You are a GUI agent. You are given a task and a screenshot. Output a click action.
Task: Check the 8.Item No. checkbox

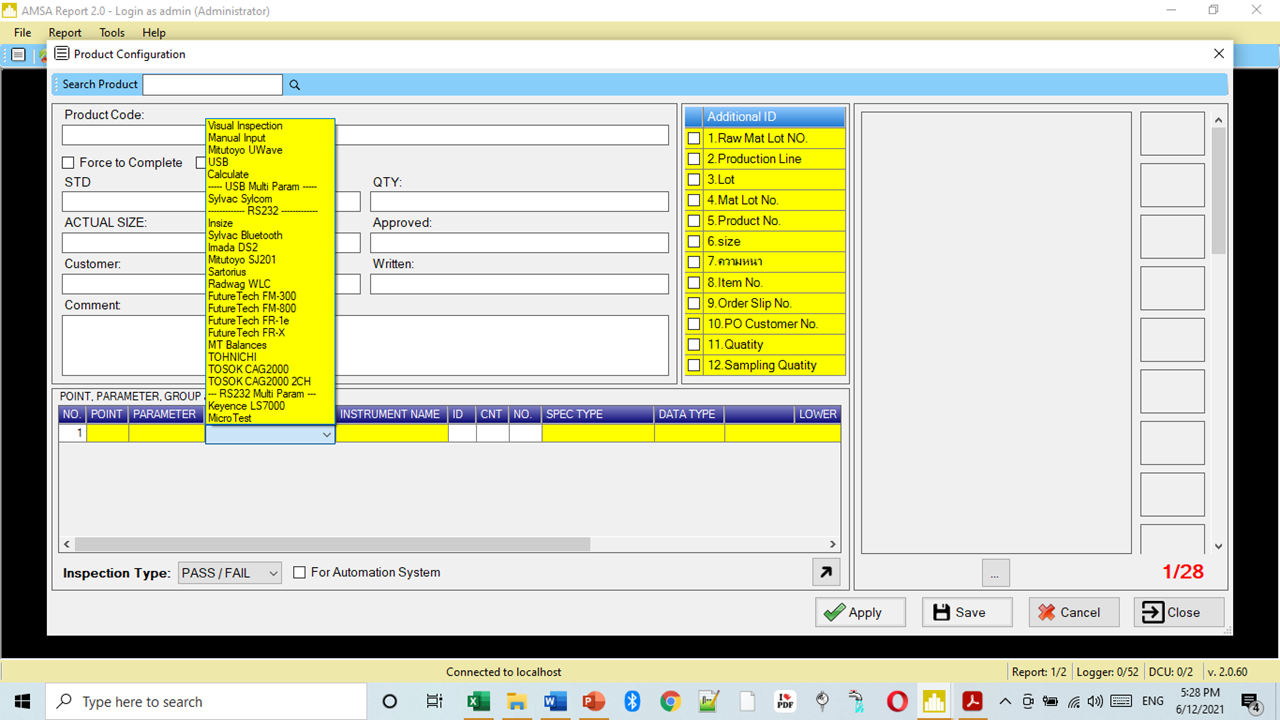click(694, 283)
